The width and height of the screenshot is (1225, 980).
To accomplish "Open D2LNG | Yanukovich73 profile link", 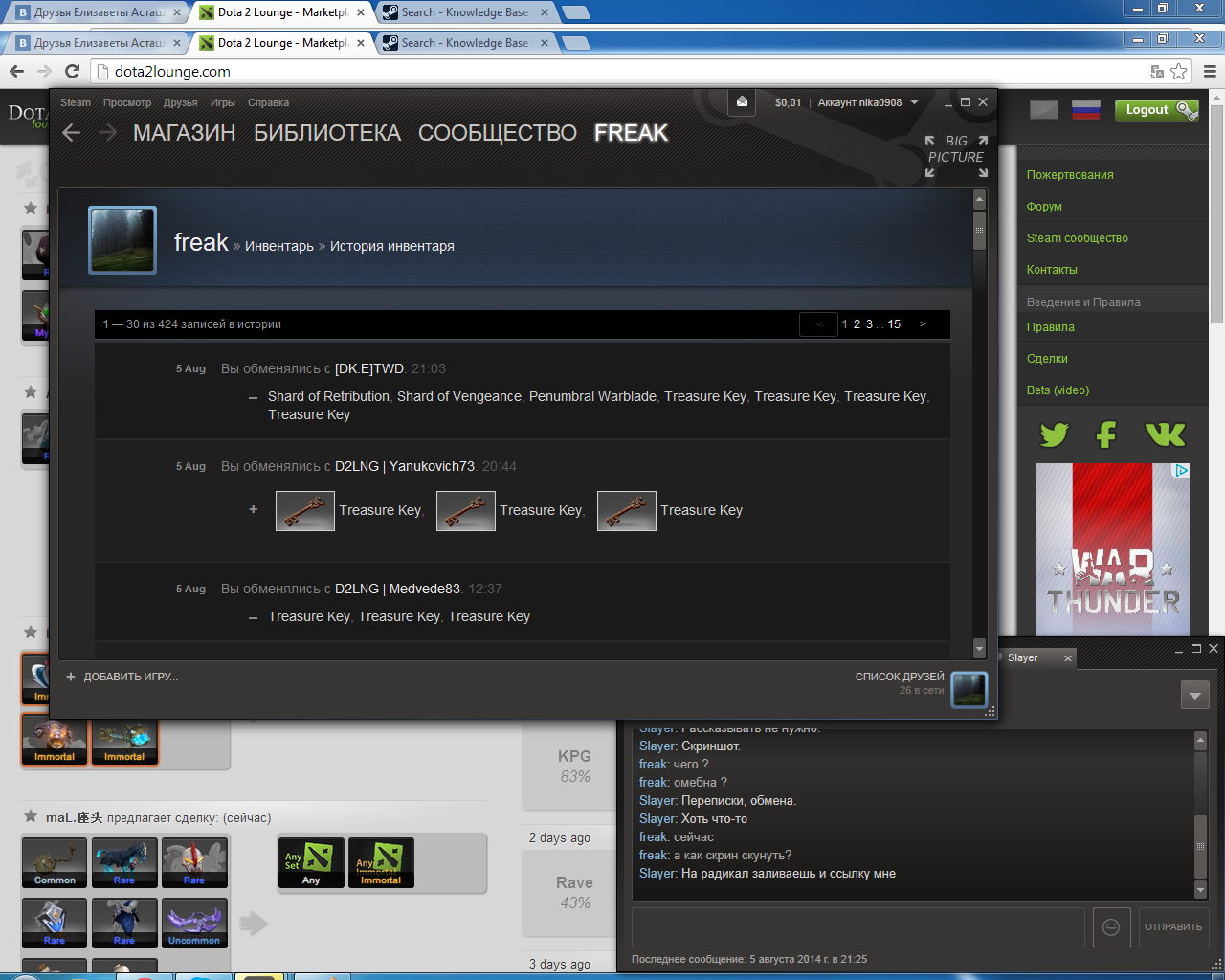I will (x=405, y=466).
